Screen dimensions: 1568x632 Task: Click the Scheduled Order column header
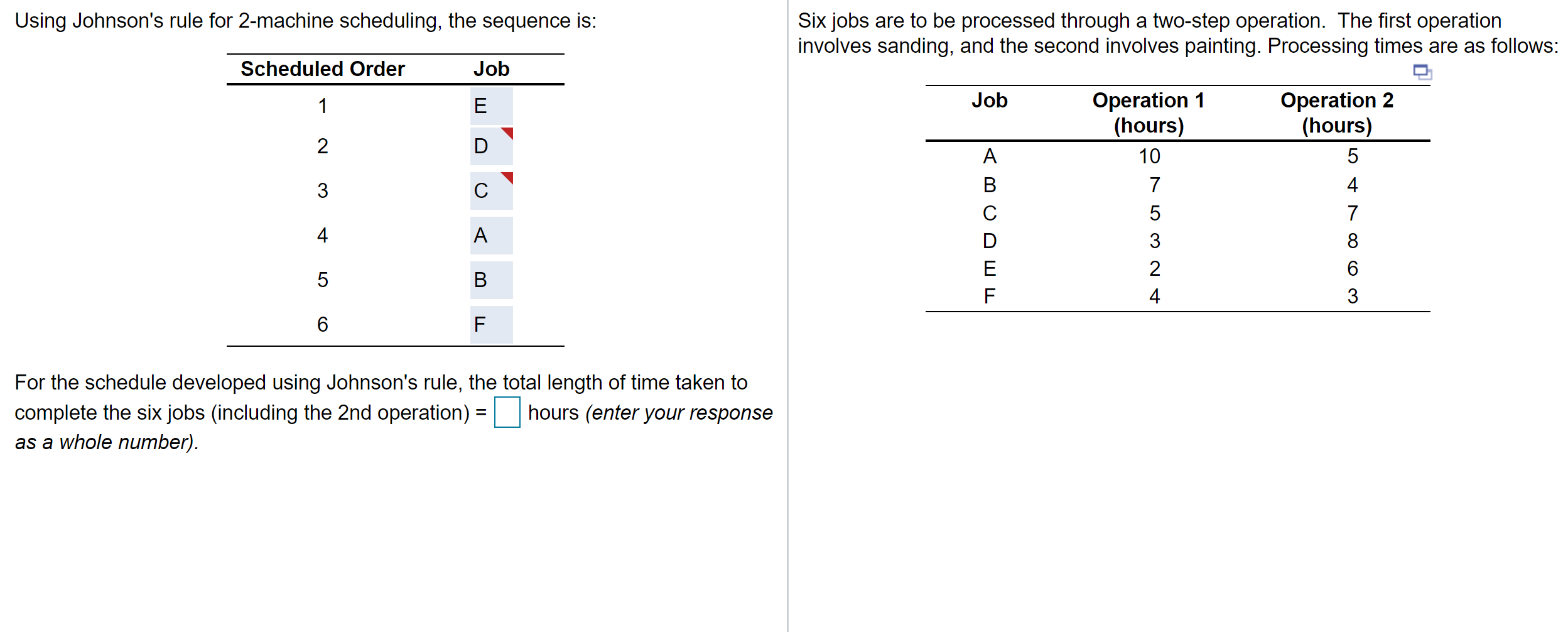pyautogui.click(x=323, y=69)
